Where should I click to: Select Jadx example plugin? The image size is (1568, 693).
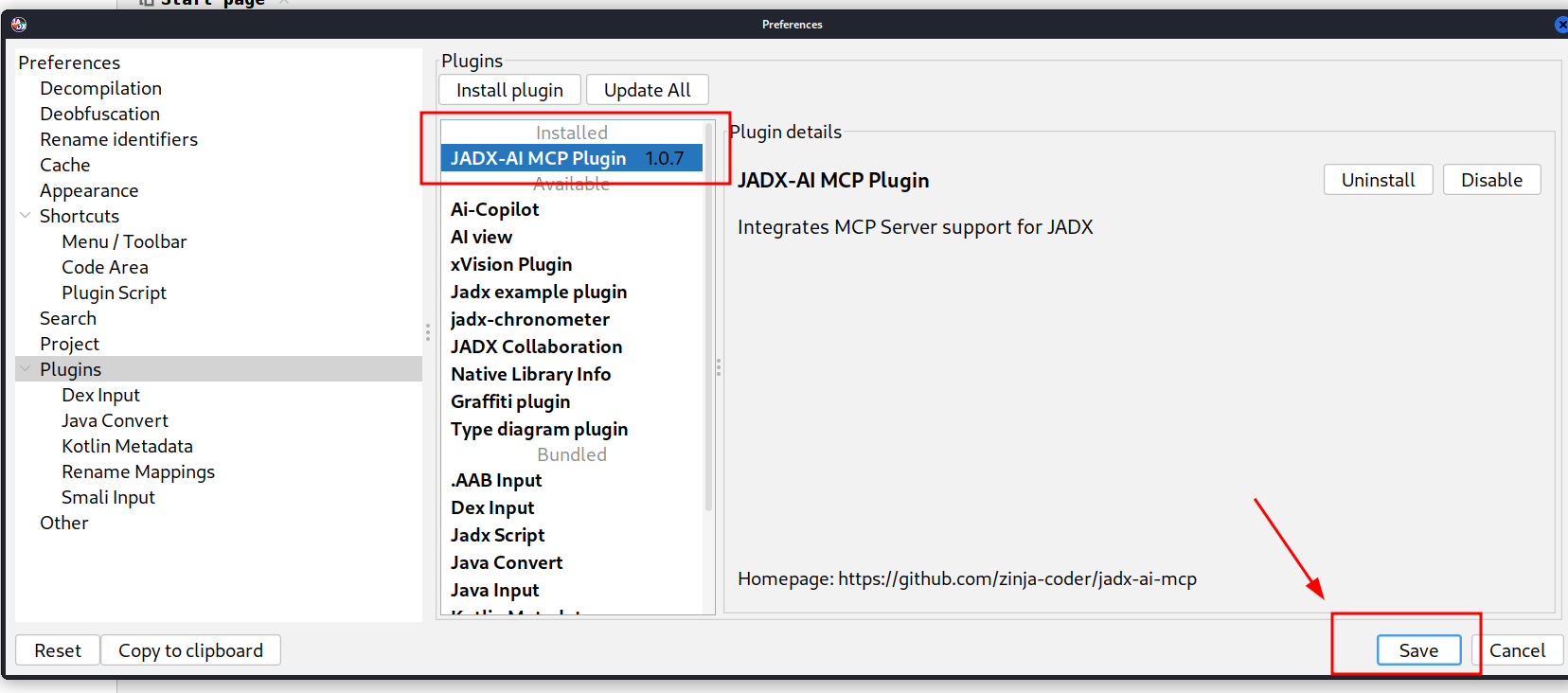(572, 292)
